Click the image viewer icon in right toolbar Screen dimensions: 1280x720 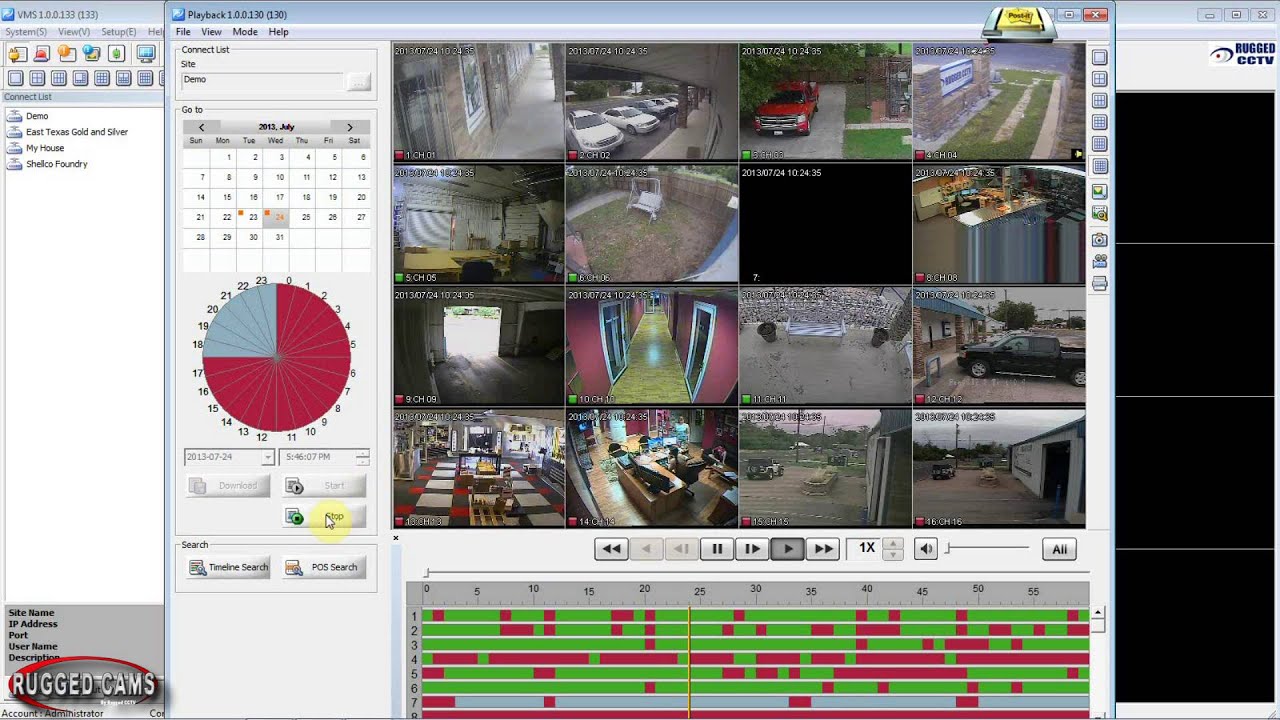point(1100,191)
